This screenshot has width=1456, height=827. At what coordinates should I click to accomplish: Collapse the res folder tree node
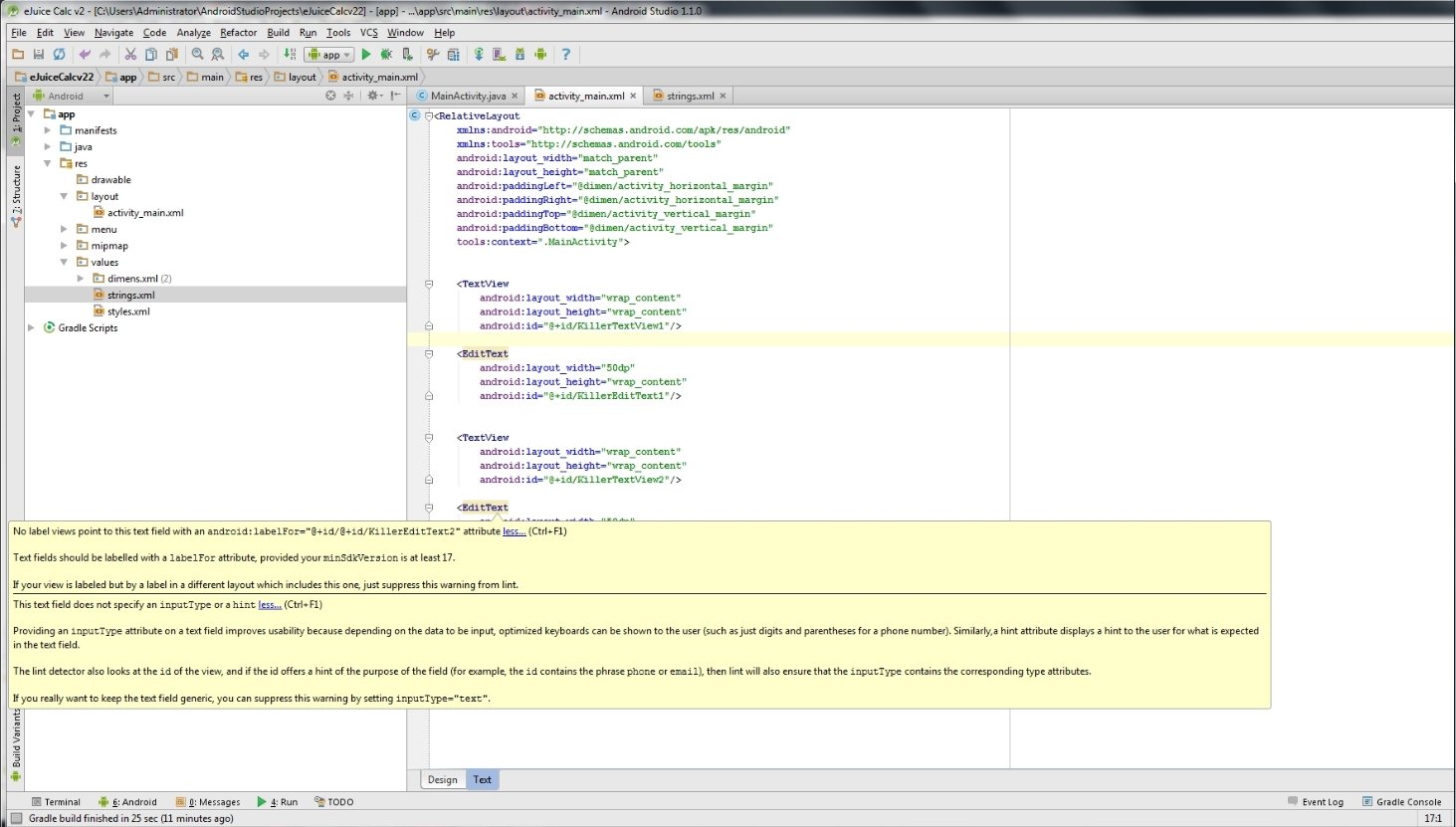pyautogui.click(x=48, y=163)
